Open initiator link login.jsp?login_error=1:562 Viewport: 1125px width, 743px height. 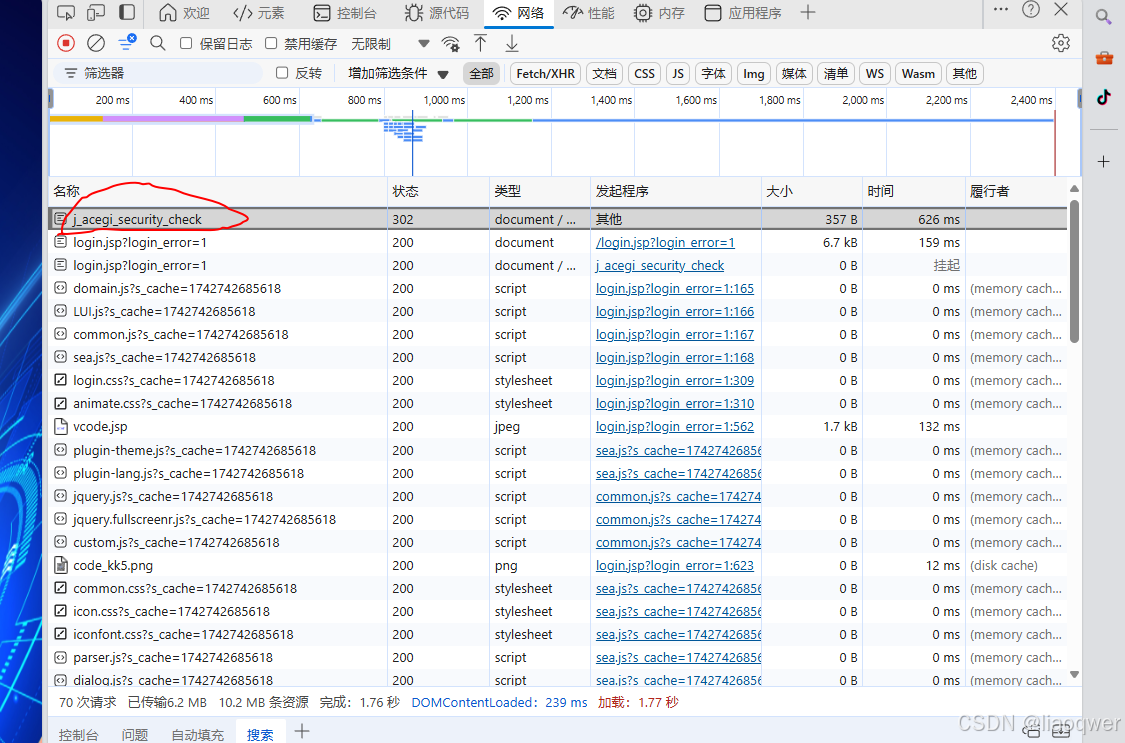pyautogui.click(x=674, y=427)
